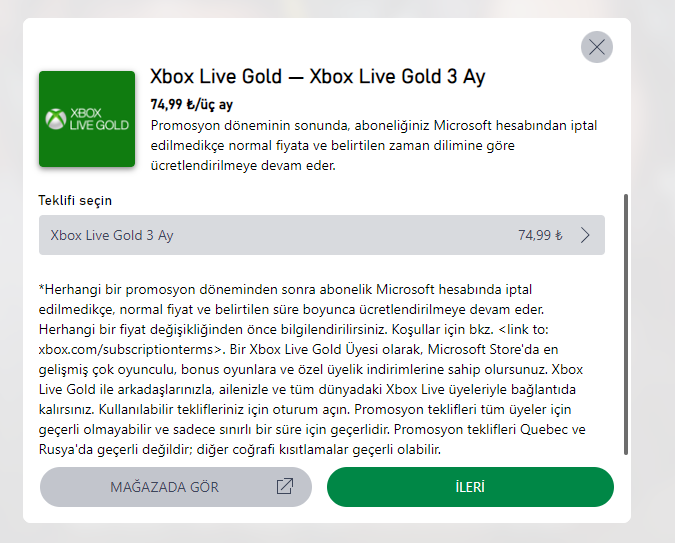Click the "Rusya'da geçerli değildir" restriction text
Viewport: 675px width, 543px height.
coord(110,449)
